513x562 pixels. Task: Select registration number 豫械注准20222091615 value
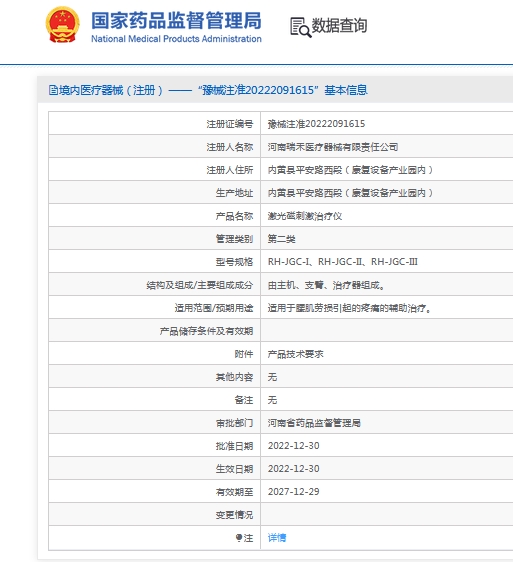(316, 124)
